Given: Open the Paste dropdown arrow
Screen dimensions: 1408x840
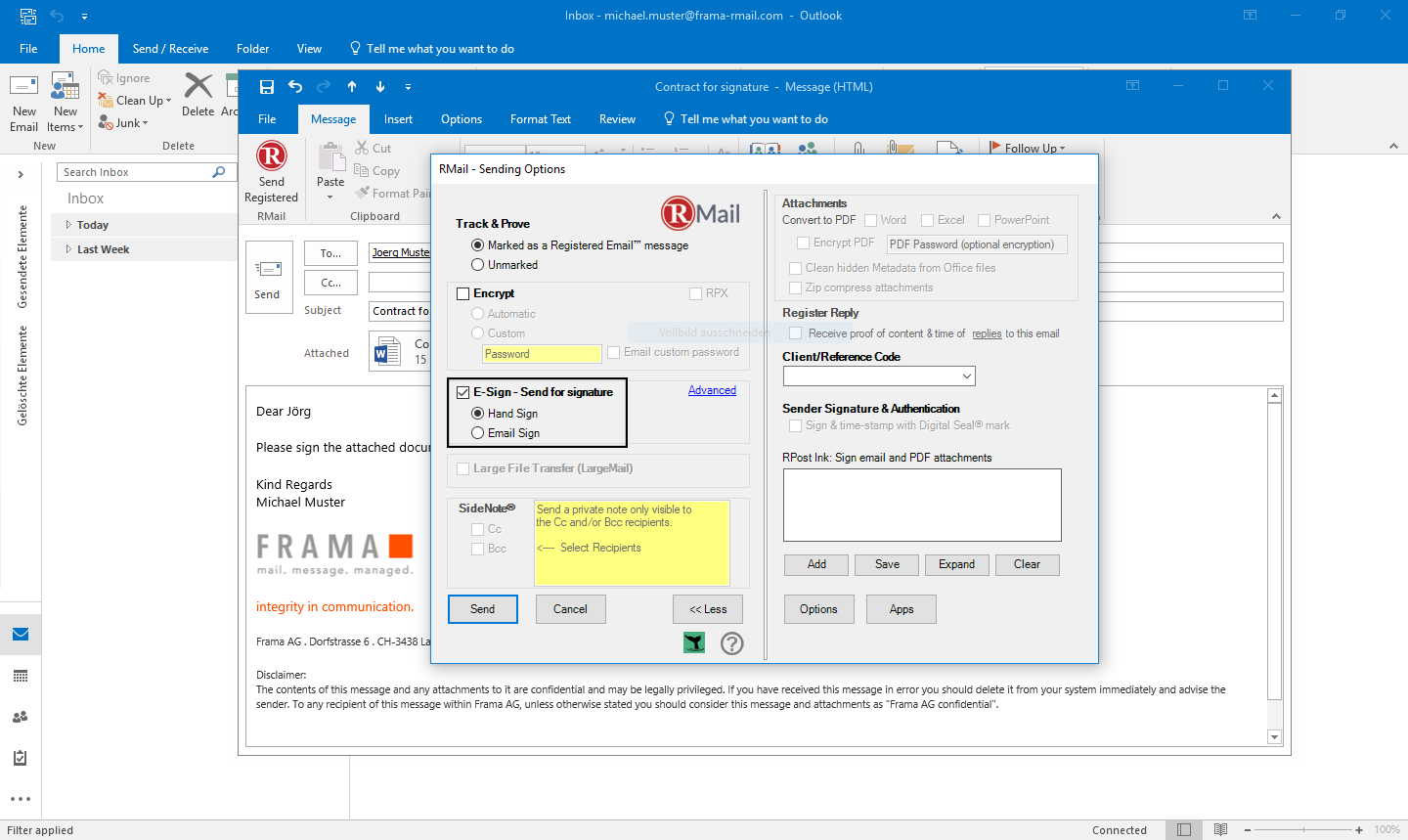Looking at the screenshot, I should 330,197.
